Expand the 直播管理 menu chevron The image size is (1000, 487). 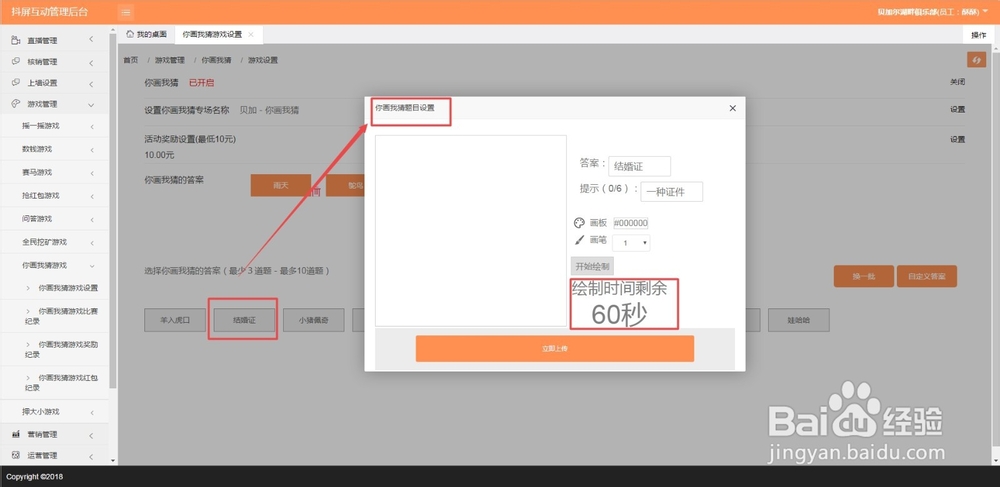pos(91,40)
